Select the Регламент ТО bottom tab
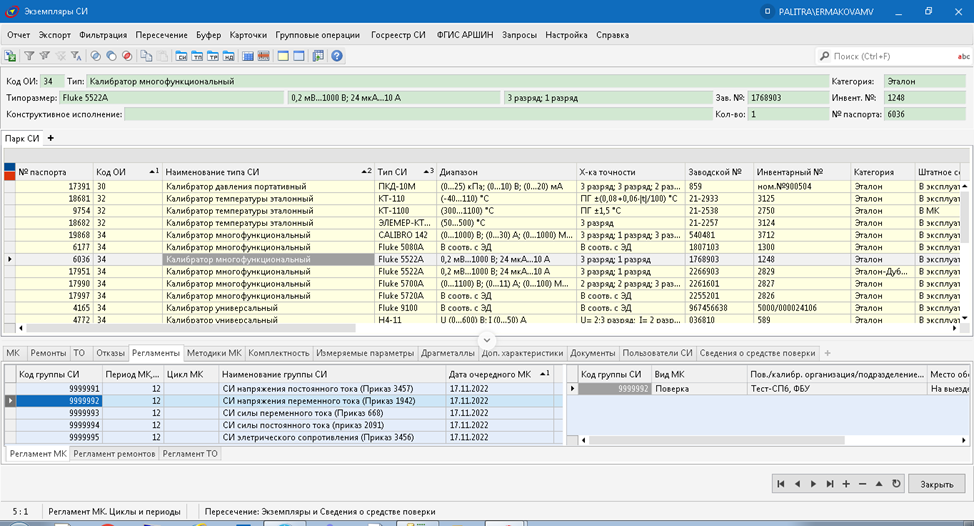The width and height of the screenshot is (974, 526). 190,453
